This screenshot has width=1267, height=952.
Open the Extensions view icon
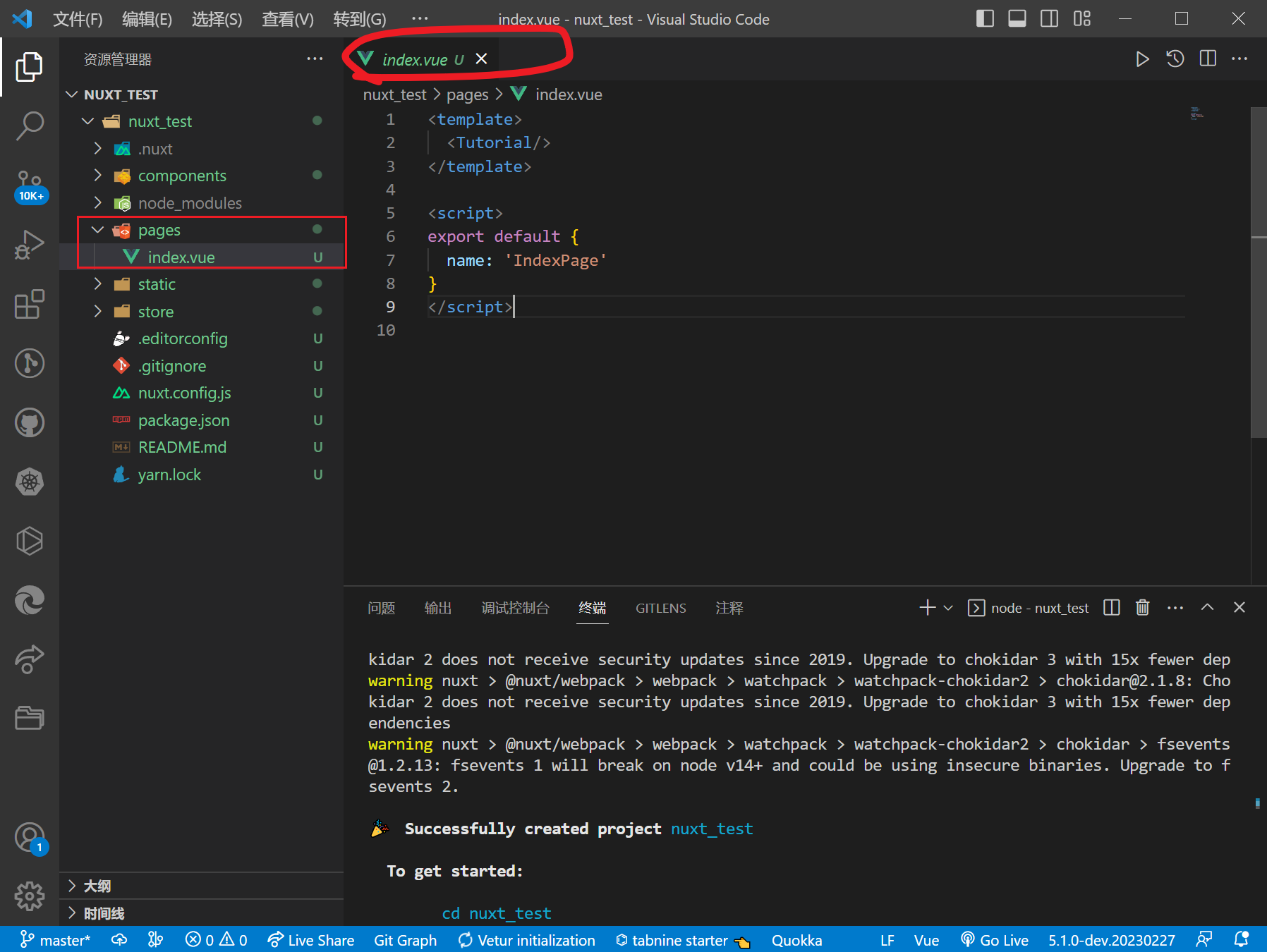pos(29,304)
